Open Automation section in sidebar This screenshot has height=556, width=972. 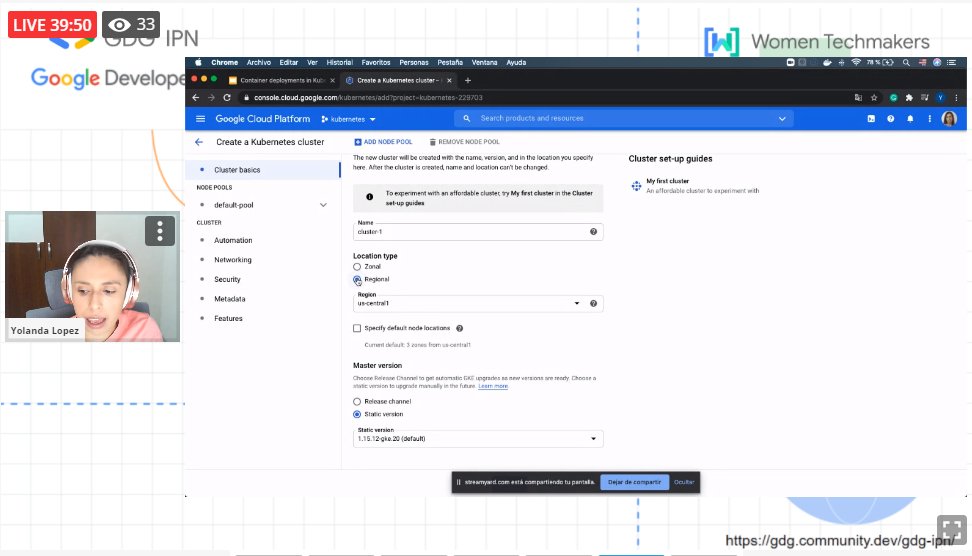pos(233,240)
